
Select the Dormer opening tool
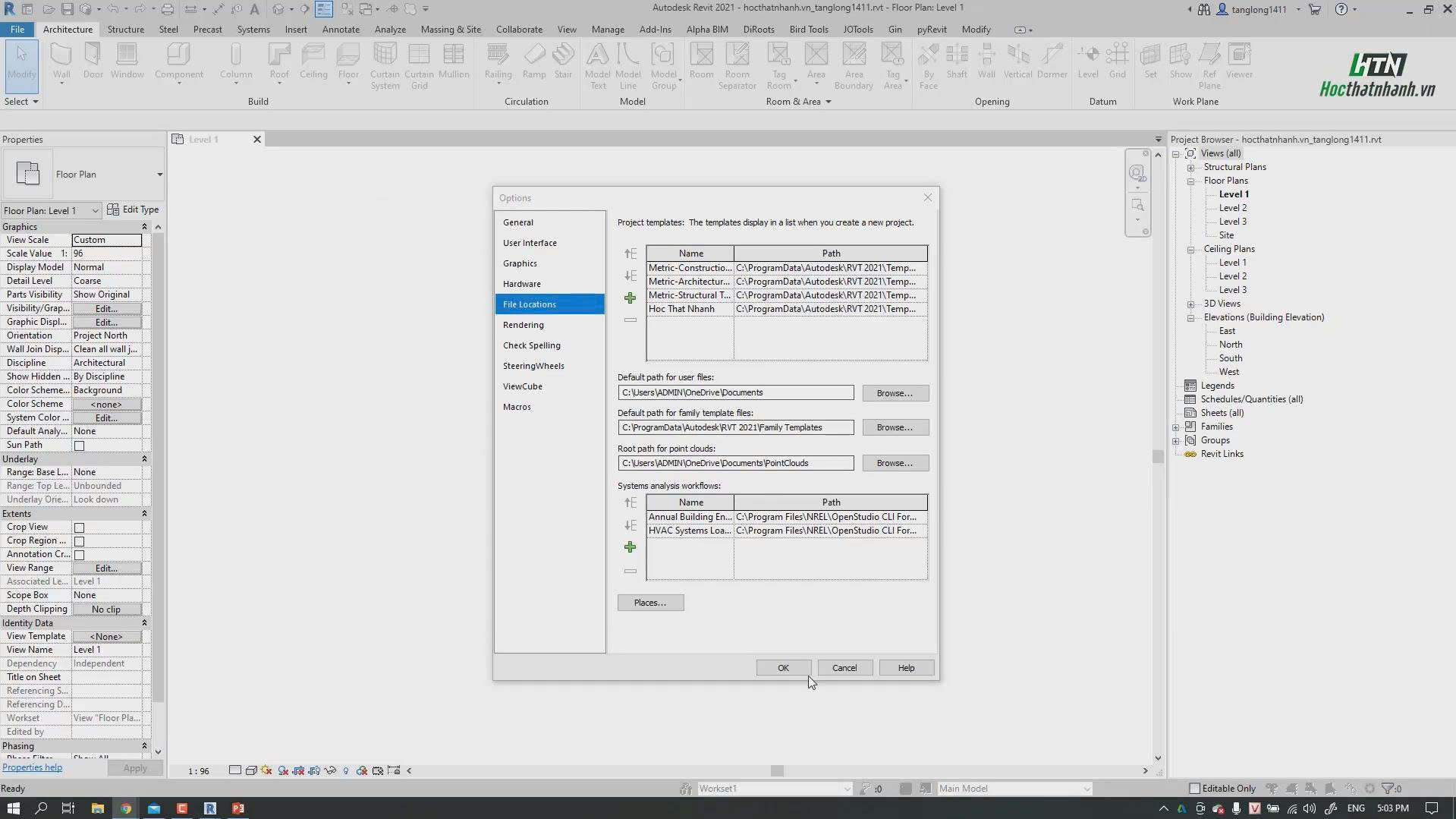point(1052,61)
